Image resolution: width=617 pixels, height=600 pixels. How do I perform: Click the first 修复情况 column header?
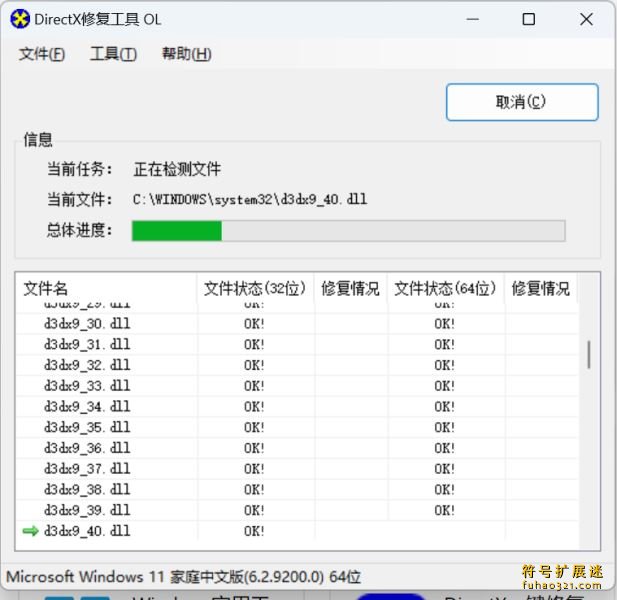tap(351, 288)
